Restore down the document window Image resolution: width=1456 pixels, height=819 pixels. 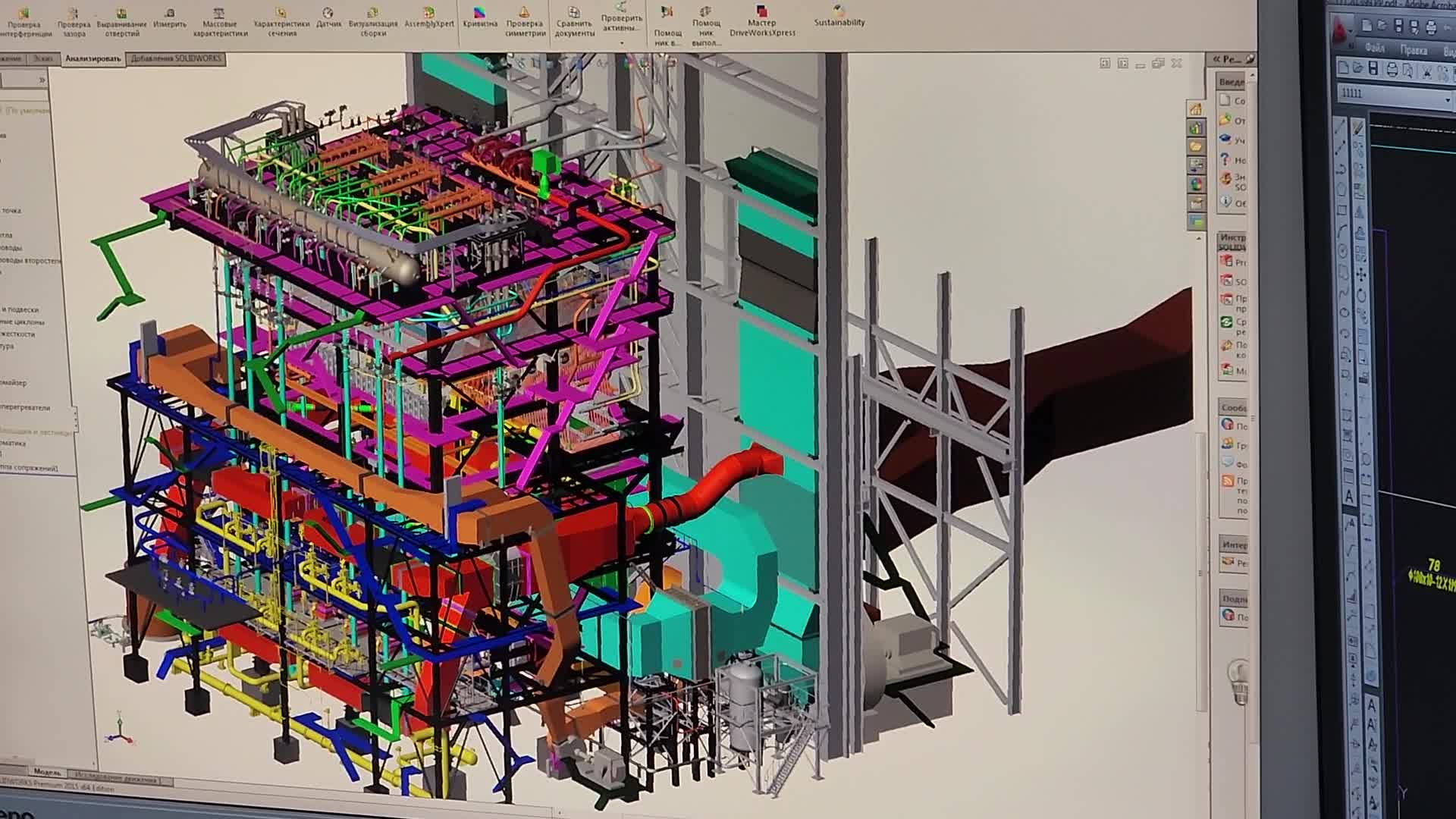[x=1158, y=64]
